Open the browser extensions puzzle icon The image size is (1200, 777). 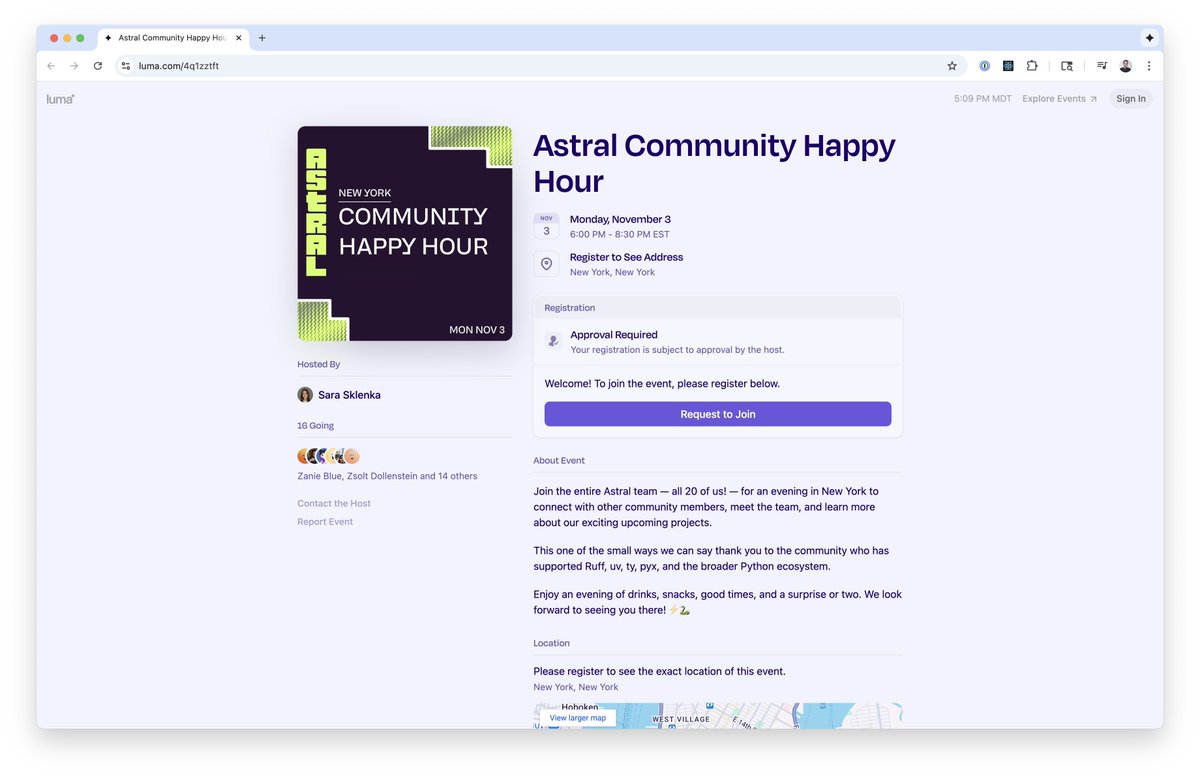[x=1032, y=65]
